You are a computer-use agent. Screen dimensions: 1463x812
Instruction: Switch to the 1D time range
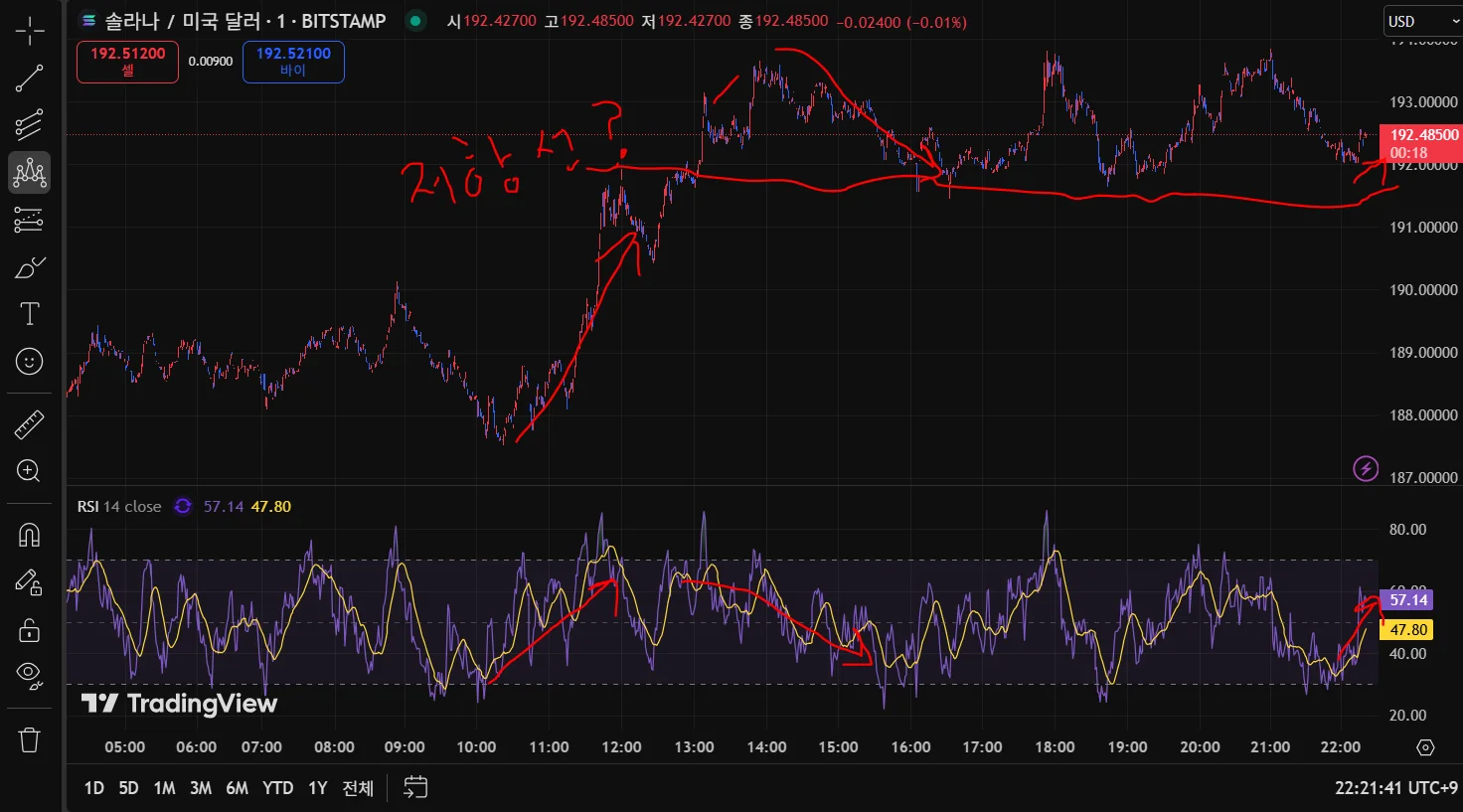coord(94,788)
